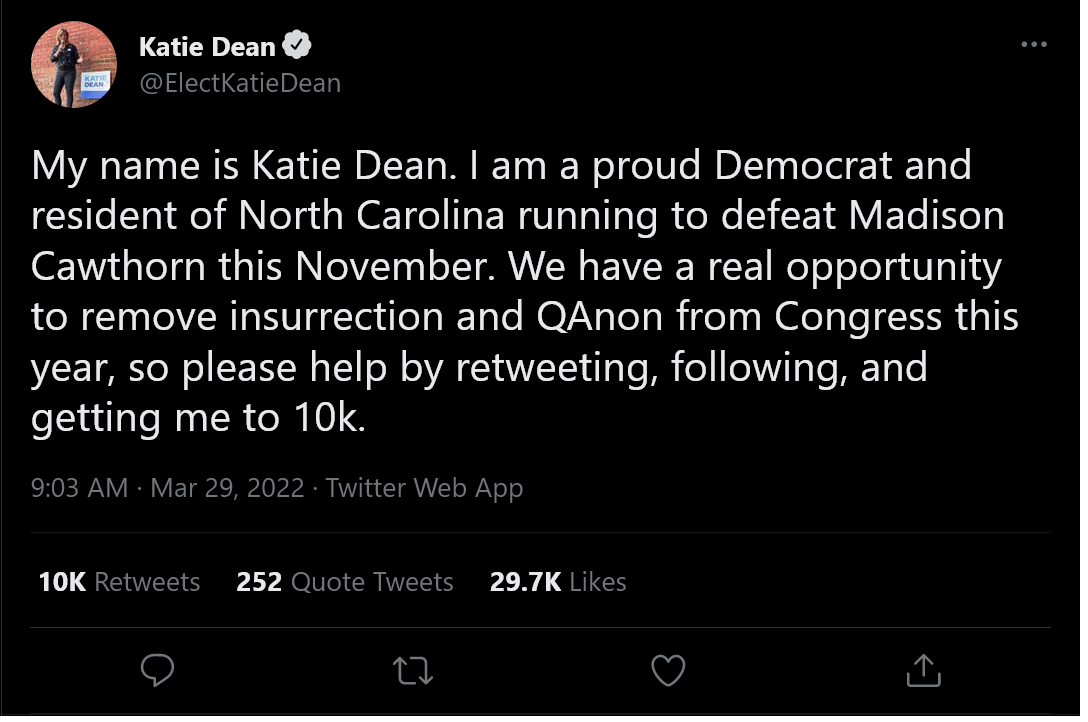Click the Quote Tweets label
This screenshot has height=722, width=1088.
click(372, 582)
